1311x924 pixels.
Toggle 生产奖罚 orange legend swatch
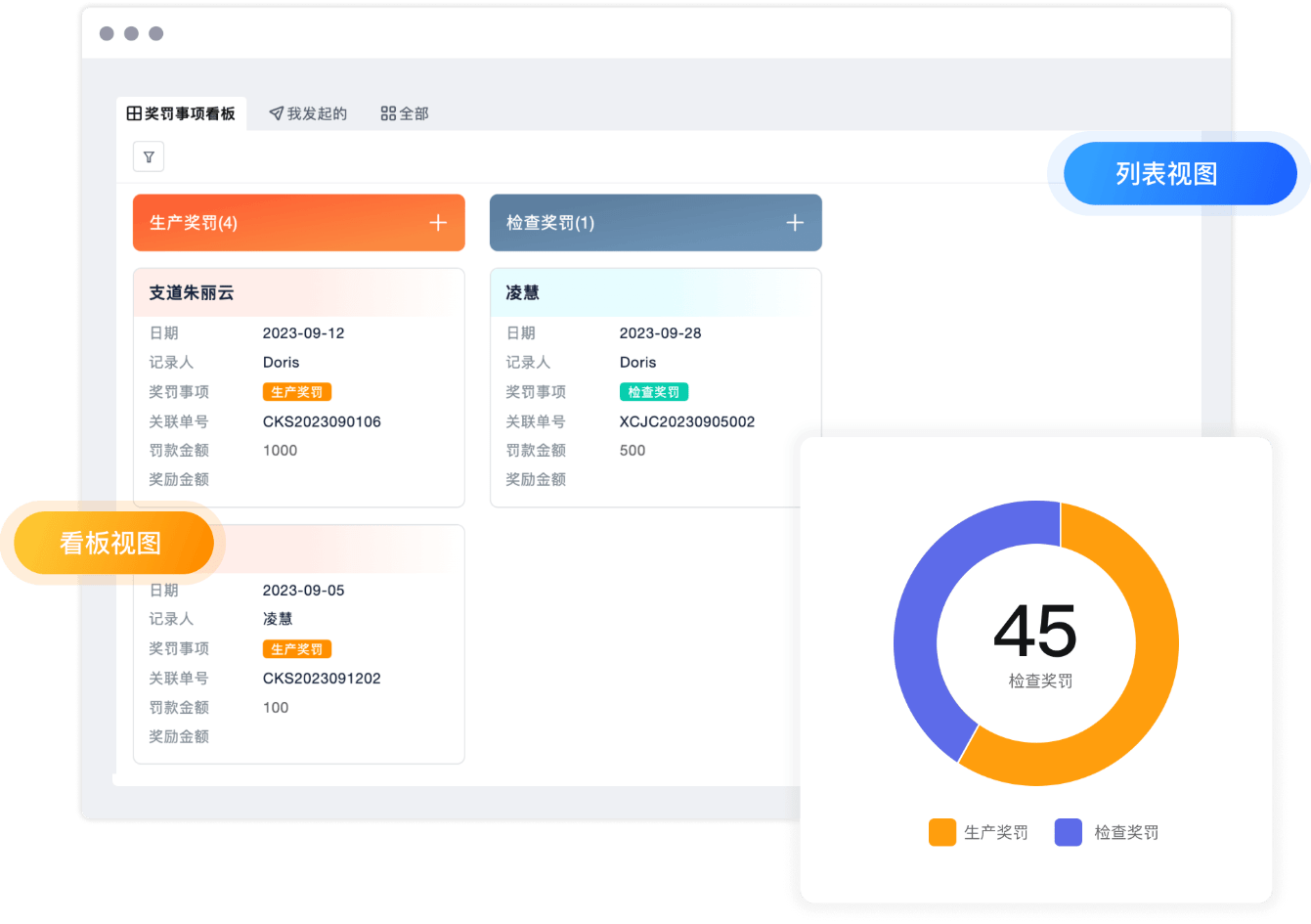click(942, 832)
